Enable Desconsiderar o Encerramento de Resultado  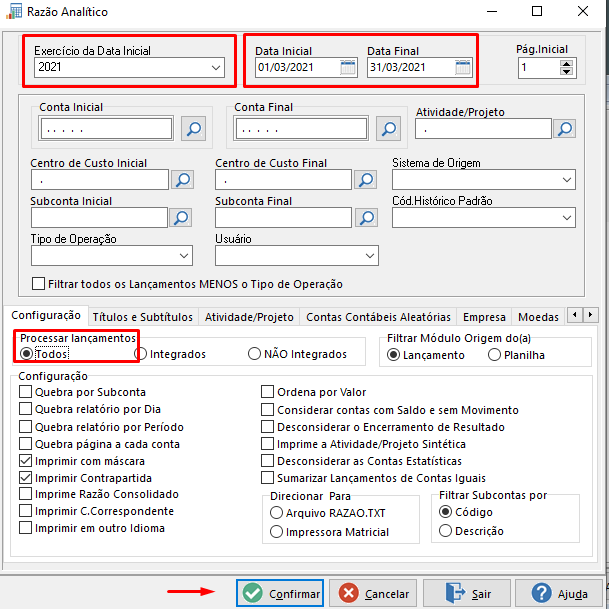pos(267,426)
